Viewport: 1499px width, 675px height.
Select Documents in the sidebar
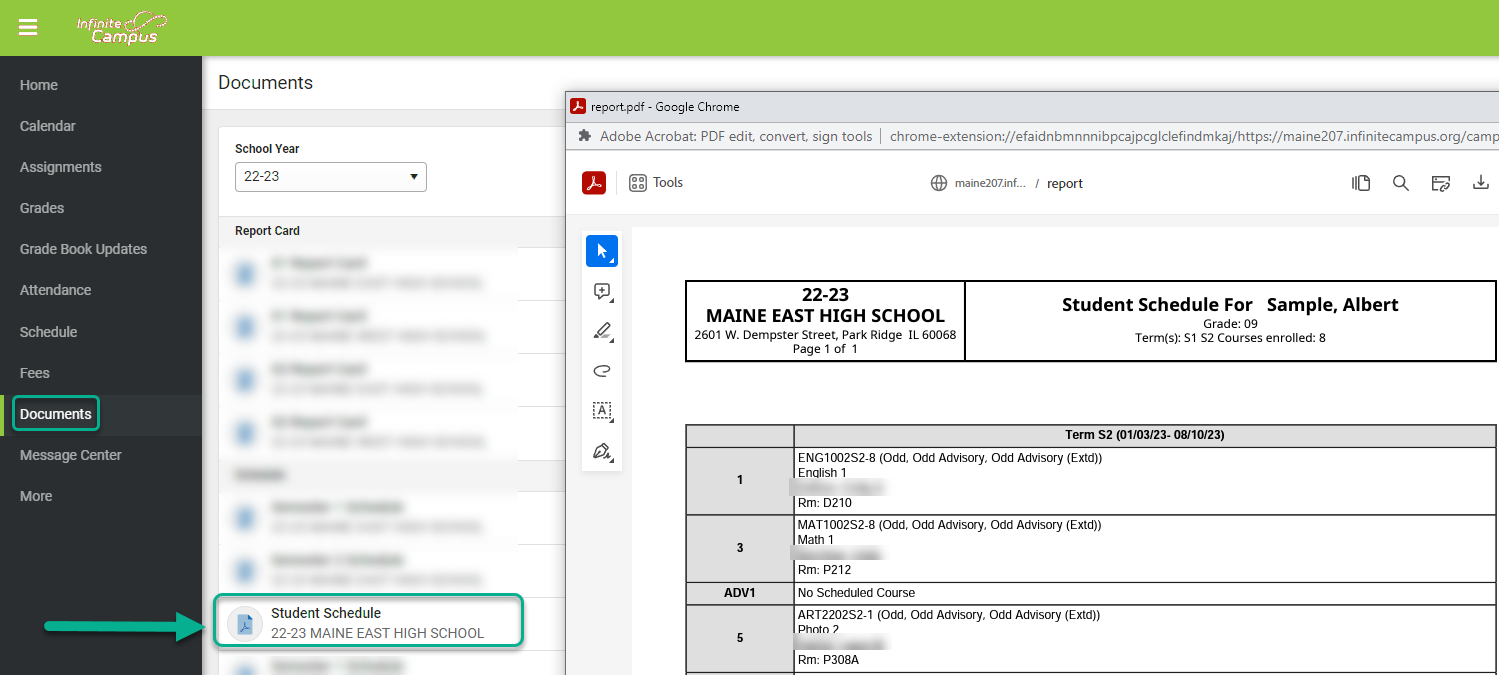coord(56,414)
